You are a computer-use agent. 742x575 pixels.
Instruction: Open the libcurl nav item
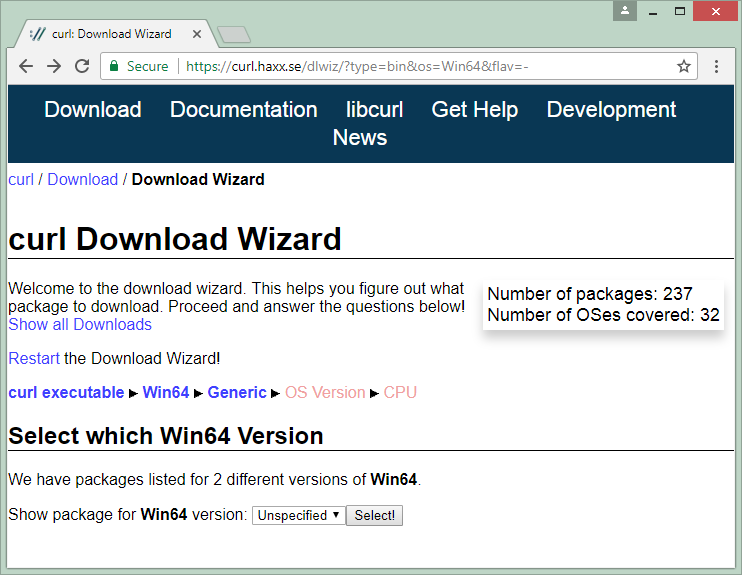coord(374,109)
